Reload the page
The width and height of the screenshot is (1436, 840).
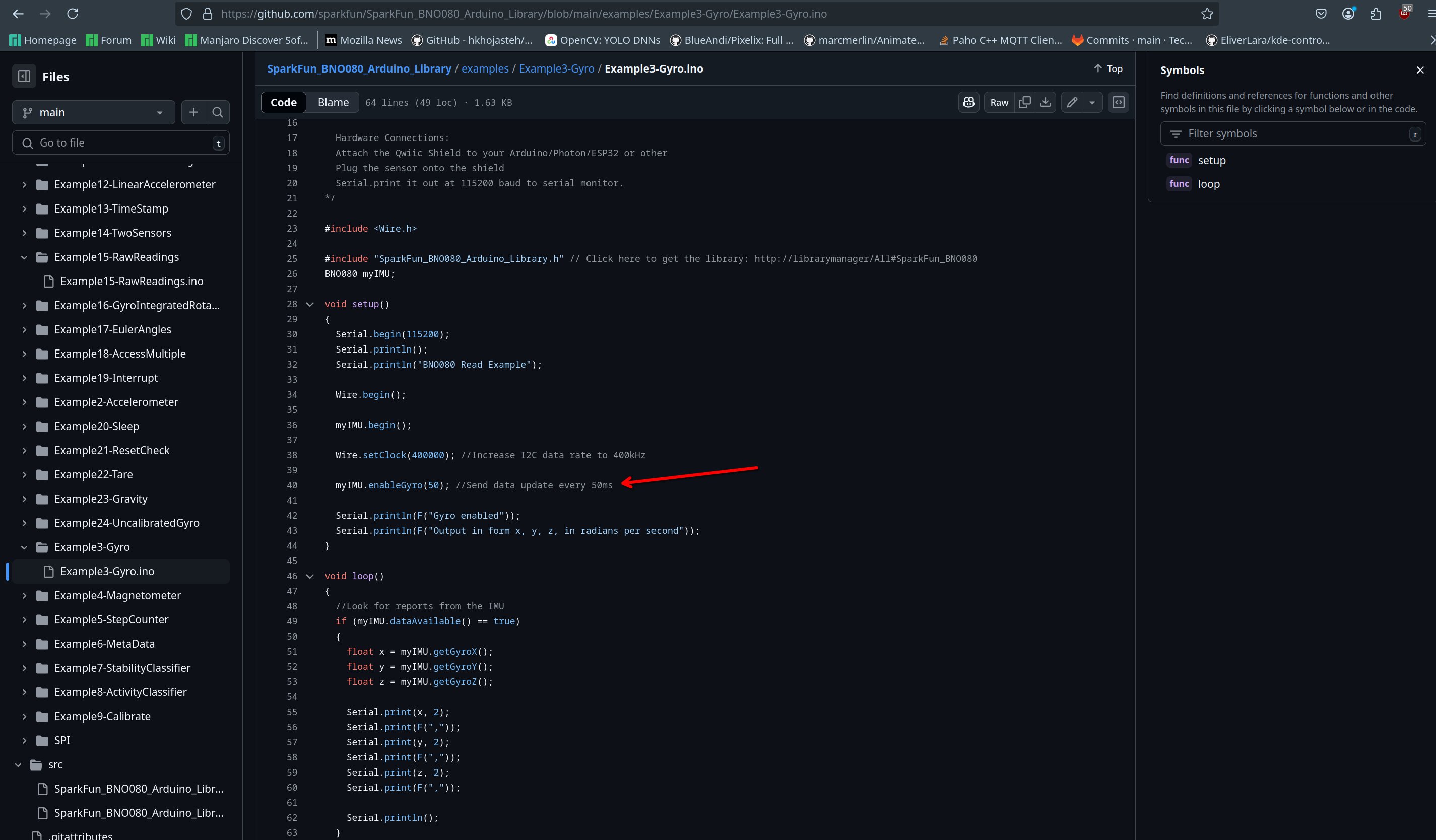coord(73,14)
